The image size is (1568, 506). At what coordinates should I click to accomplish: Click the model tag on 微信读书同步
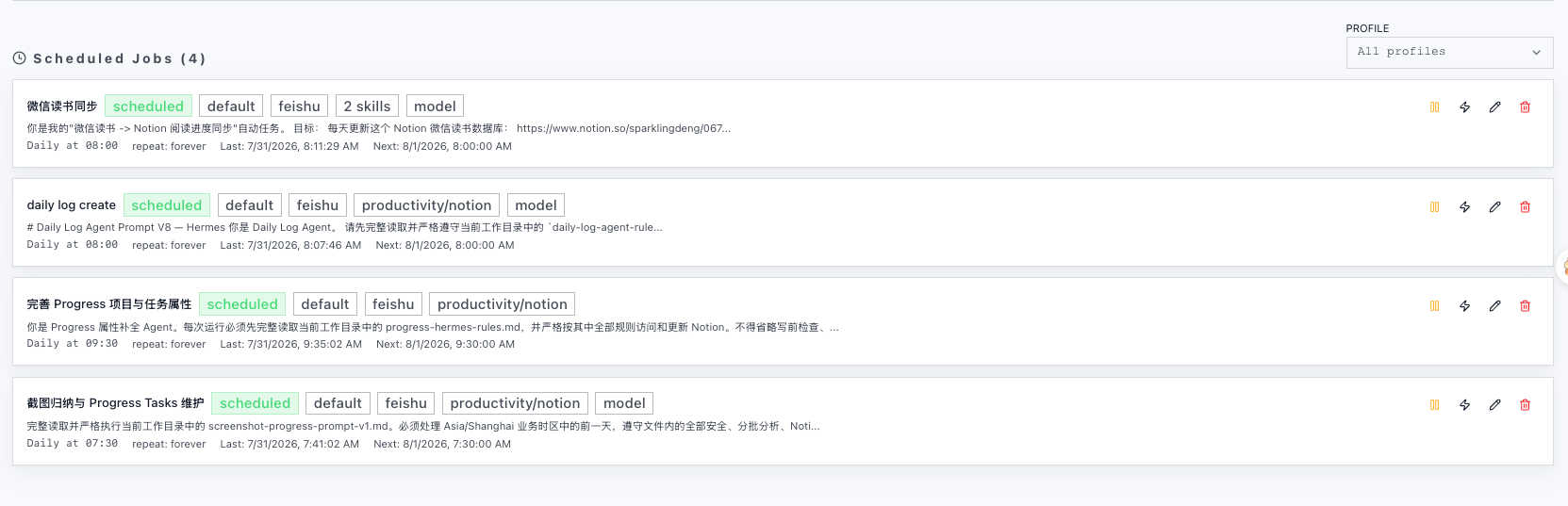click(x=435, y=106)
